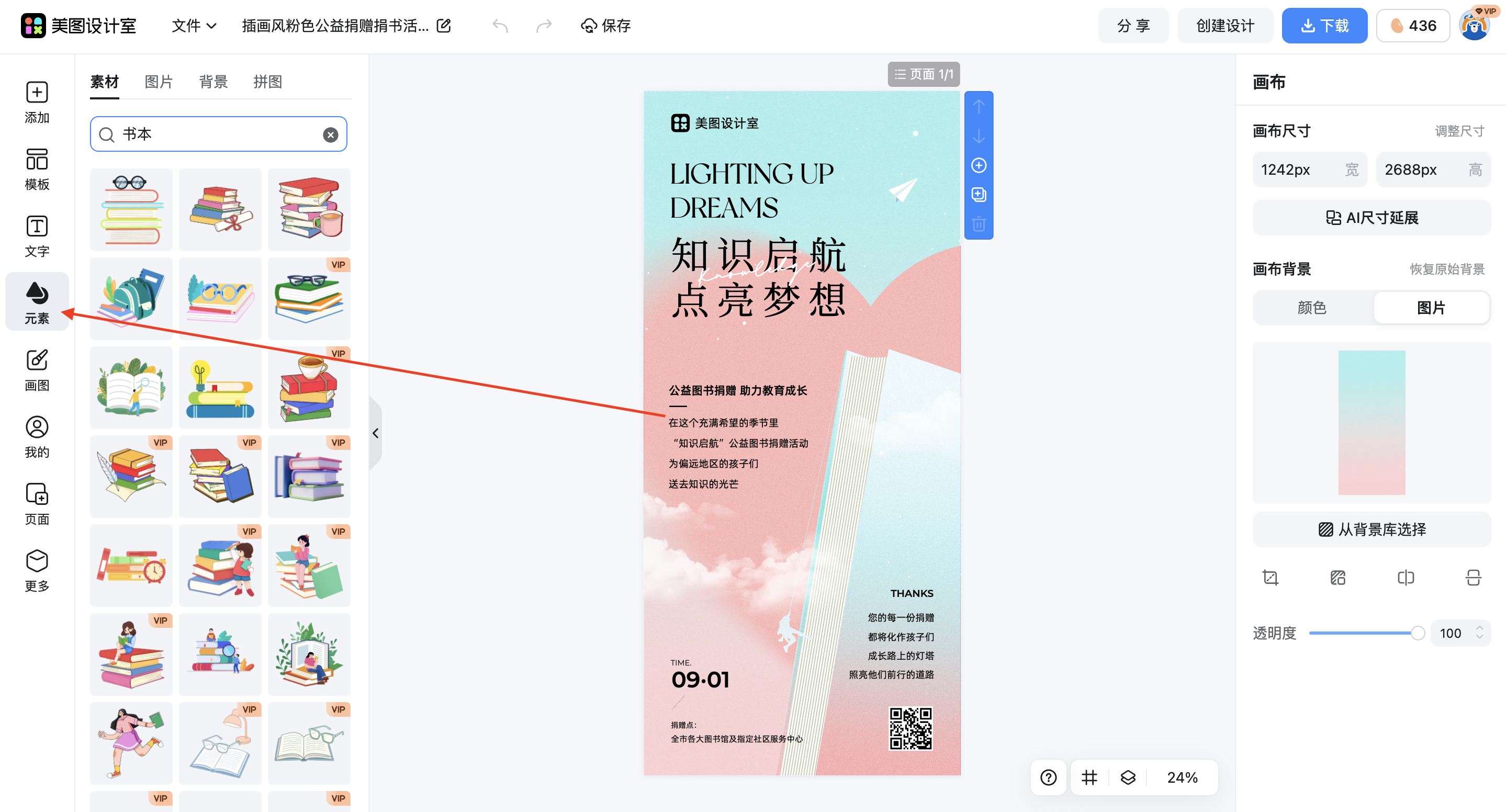Select the stacked books with coffee cup thumbnail

[x=309, y=209]
